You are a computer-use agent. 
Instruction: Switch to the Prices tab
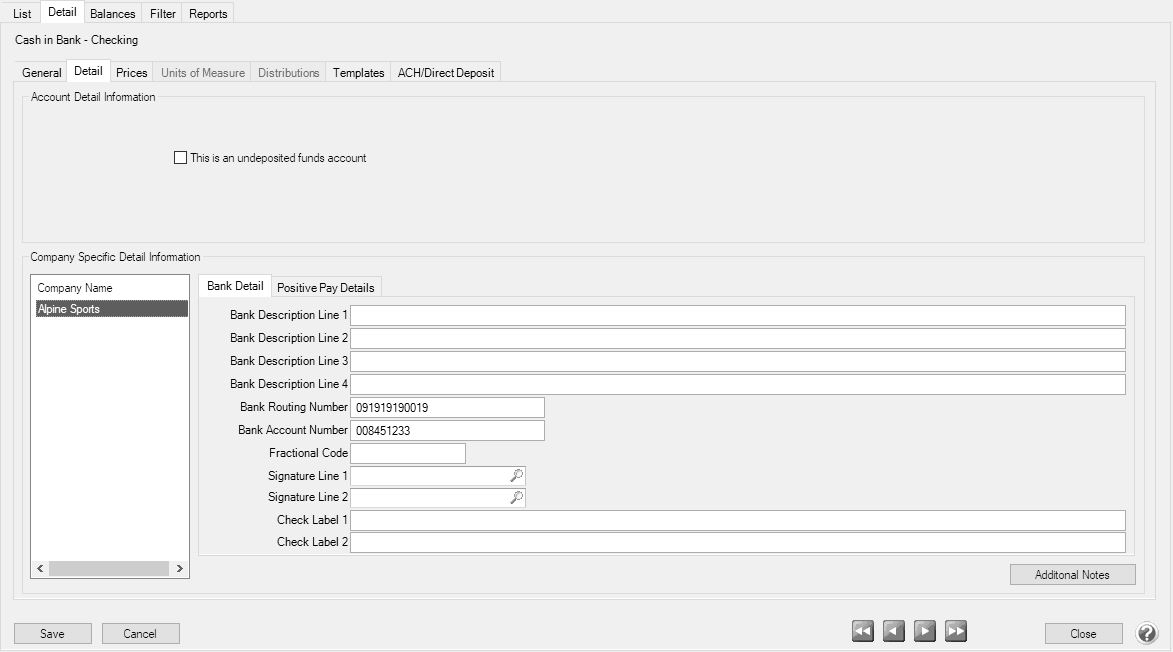point(131,72)
